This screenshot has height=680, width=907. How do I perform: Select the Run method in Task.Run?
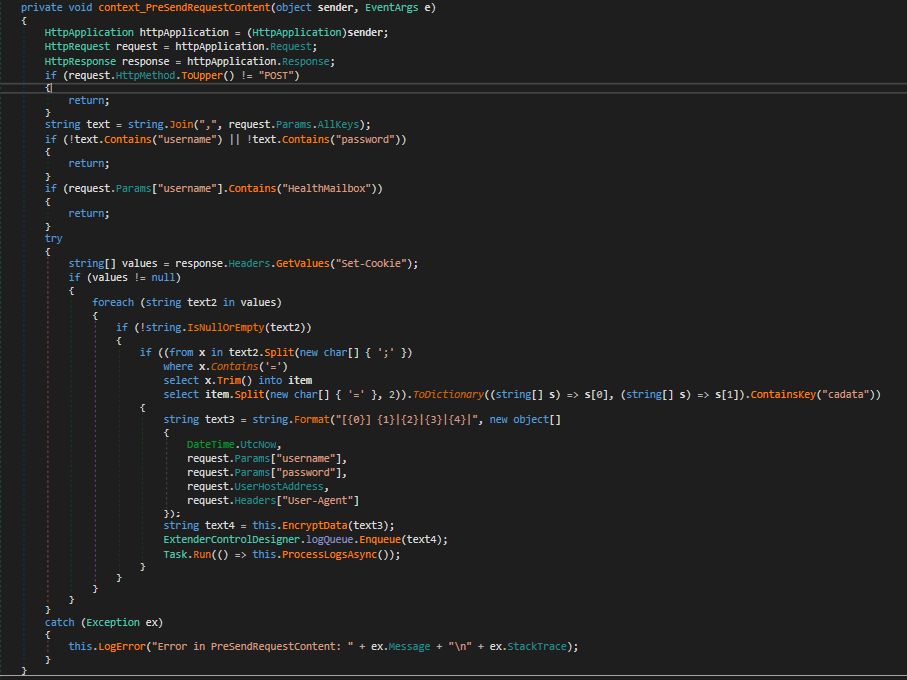click(202, 555)
